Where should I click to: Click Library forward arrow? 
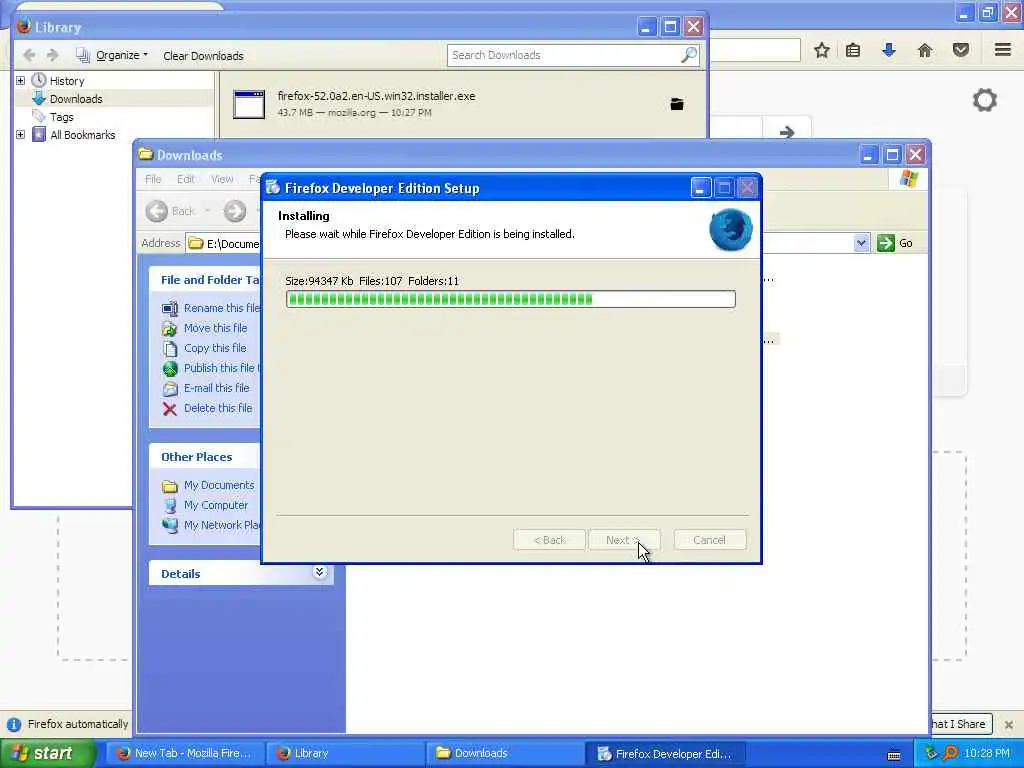click(x=53, y=56)
